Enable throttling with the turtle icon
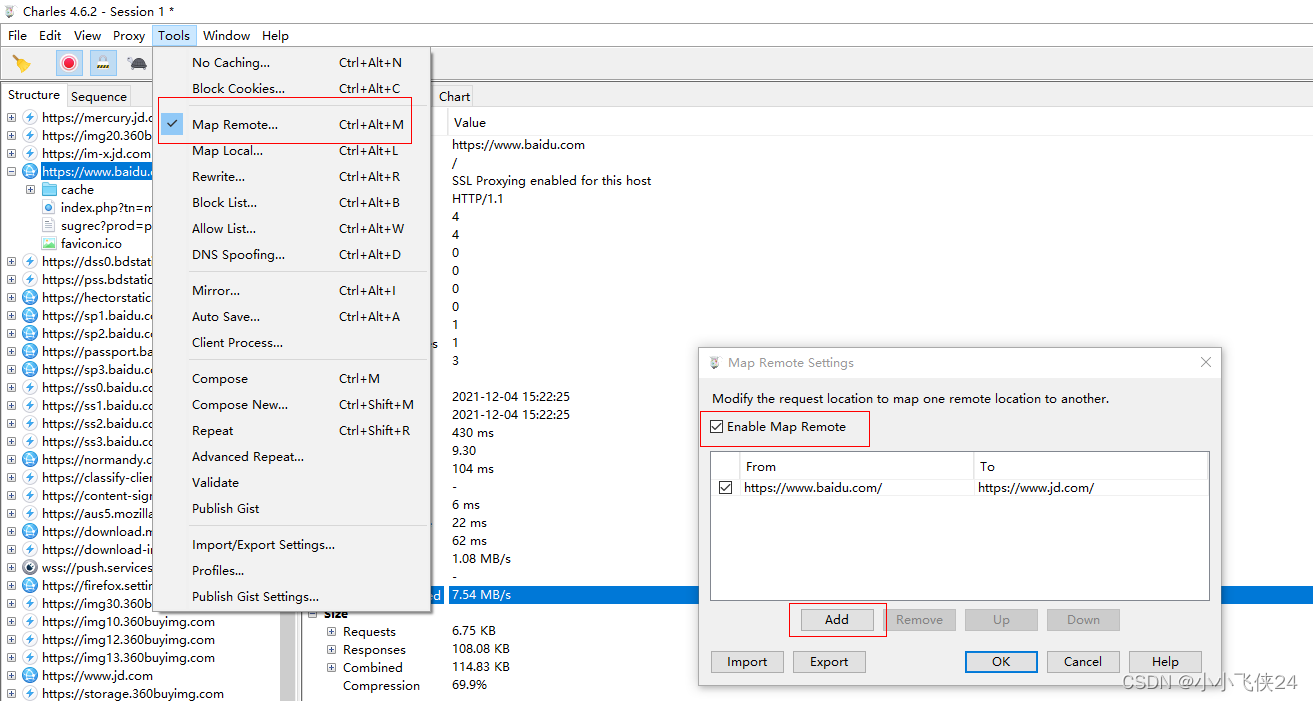Image resolution: width=1313 pixels, height=701 pixels. (137, 64)
